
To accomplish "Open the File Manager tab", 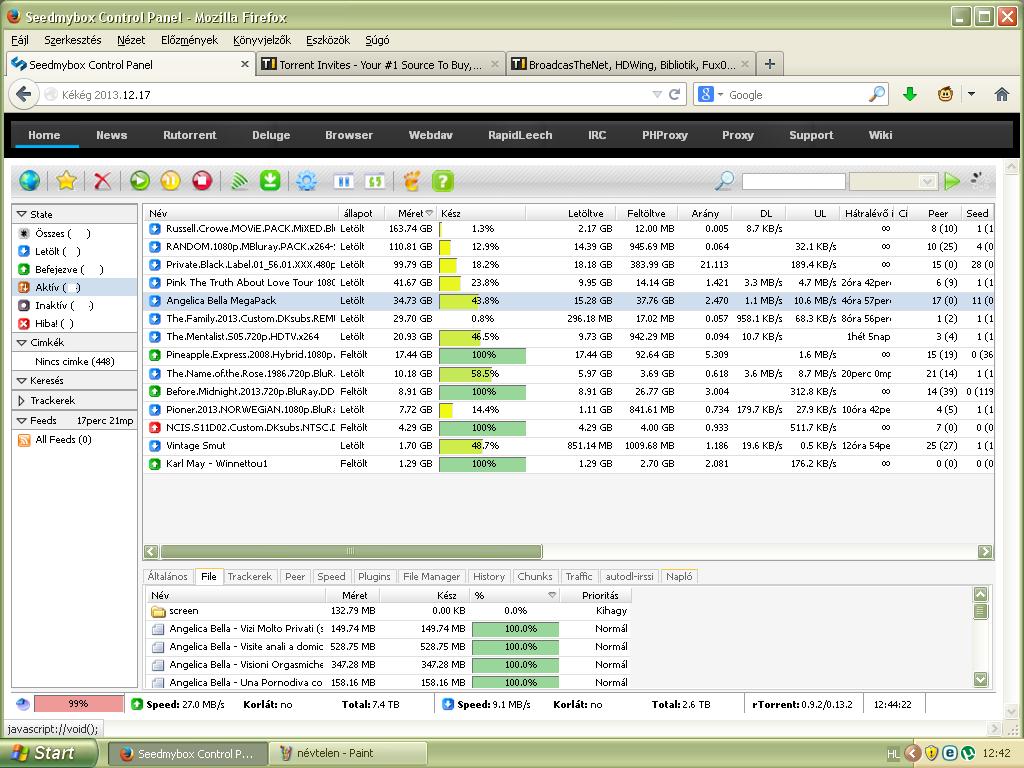I will tap(431, 577).
